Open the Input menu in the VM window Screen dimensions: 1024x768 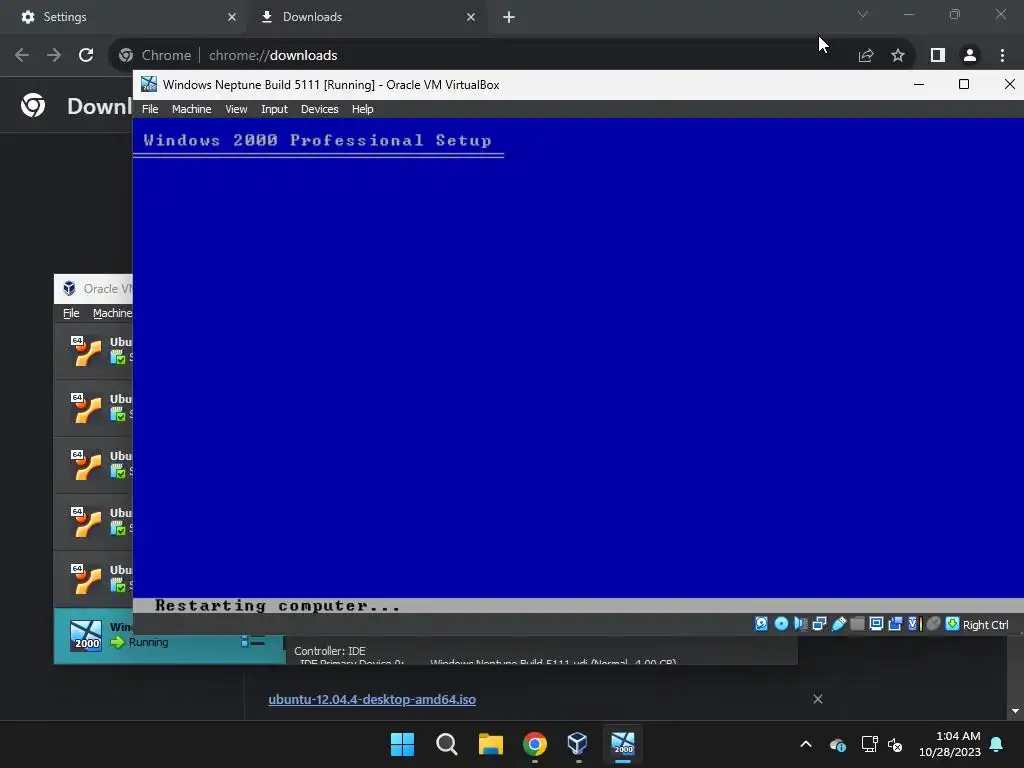pyautogui.click(x=274, y=109)
